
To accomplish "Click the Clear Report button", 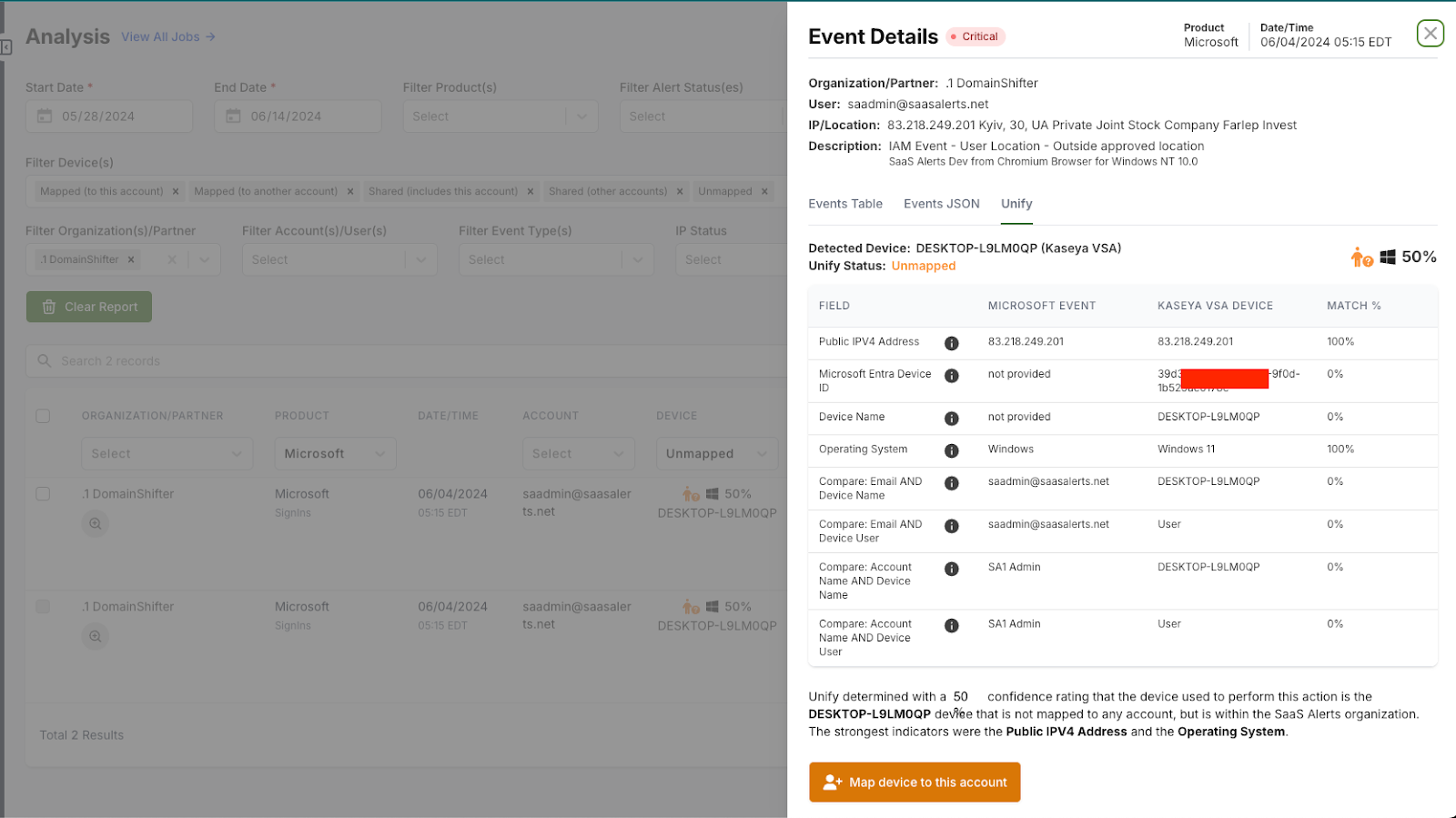I will point(89,307).
